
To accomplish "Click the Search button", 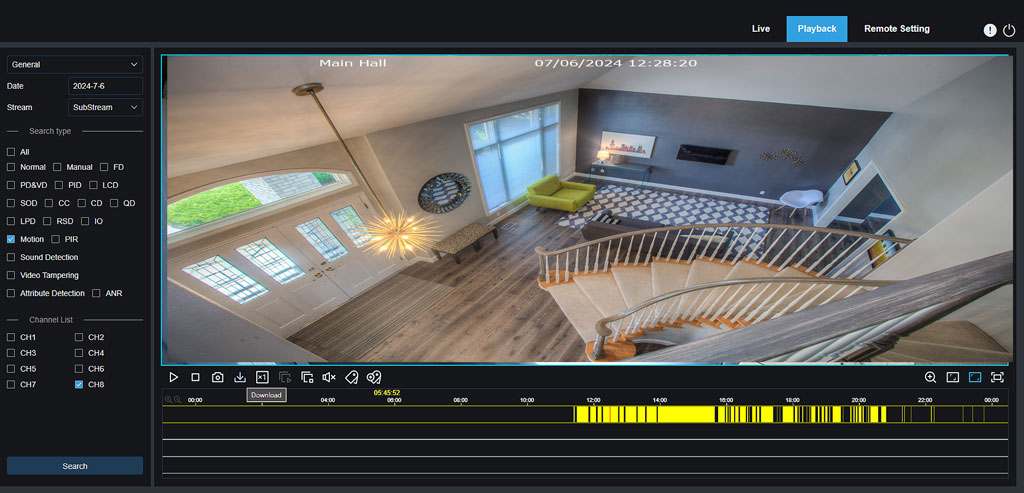I will (x=75, y=466).
